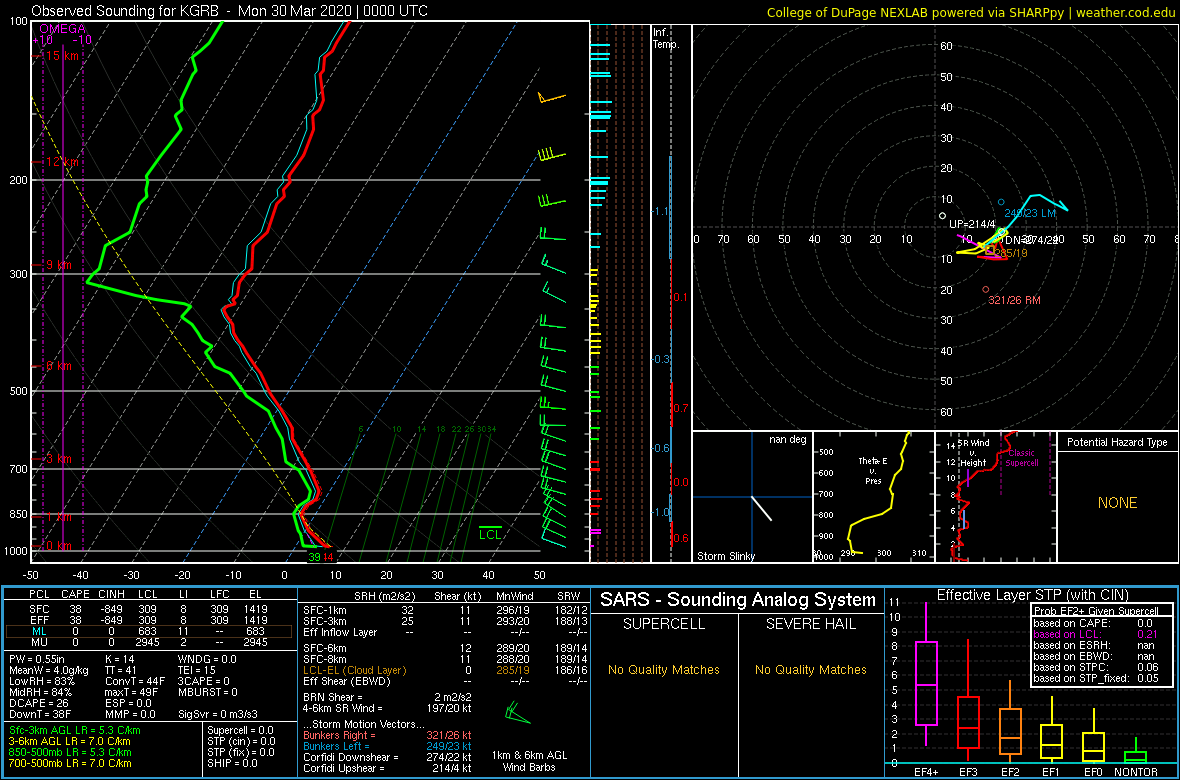Viewport: 1180px width, 780px height.
Task: Click No Quality Matches under SEVERE HAIL
Action: click(x=810, y=669)
